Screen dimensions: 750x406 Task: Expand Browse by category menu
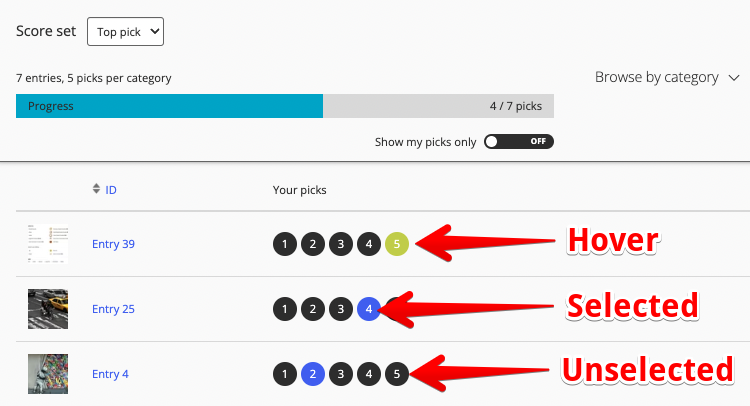(667, 77)
